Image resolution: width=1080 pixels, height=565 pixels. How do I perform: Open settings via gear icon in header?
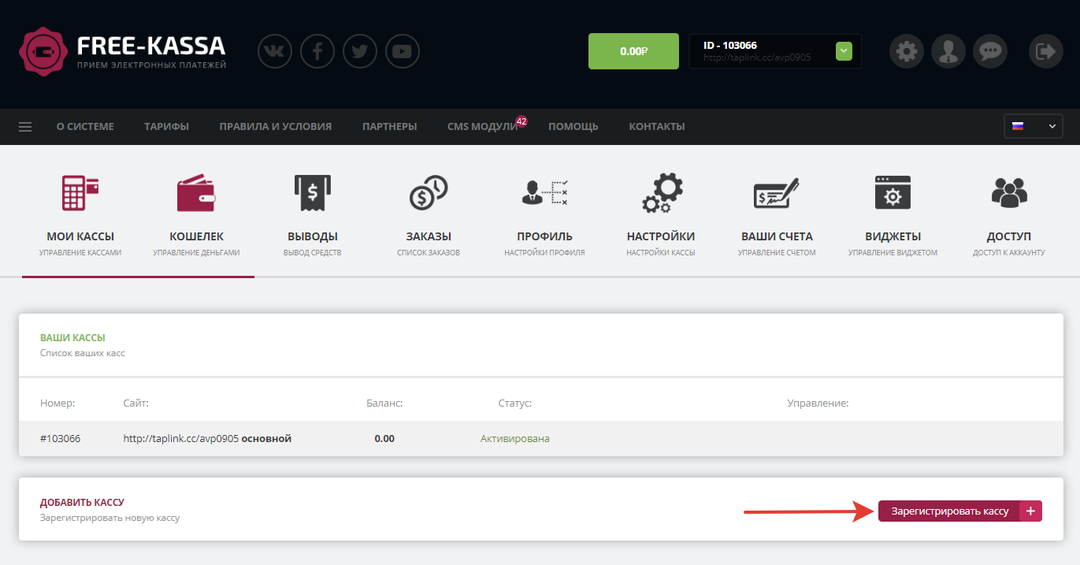906,51
